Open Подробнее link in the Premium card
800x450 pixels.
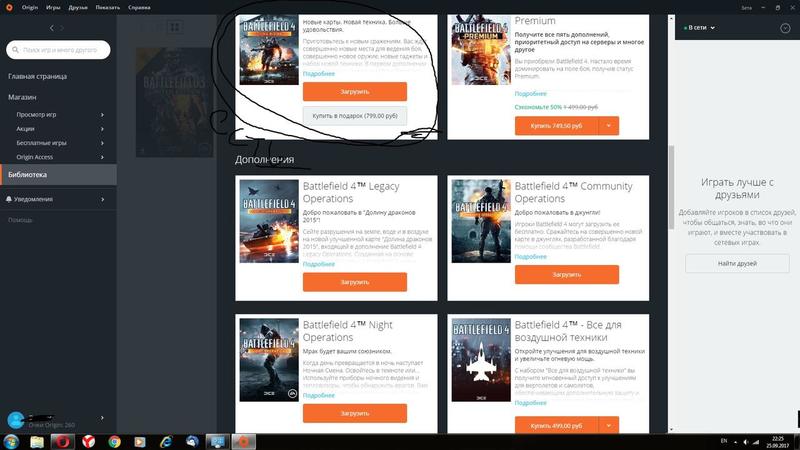click(531, 94)
